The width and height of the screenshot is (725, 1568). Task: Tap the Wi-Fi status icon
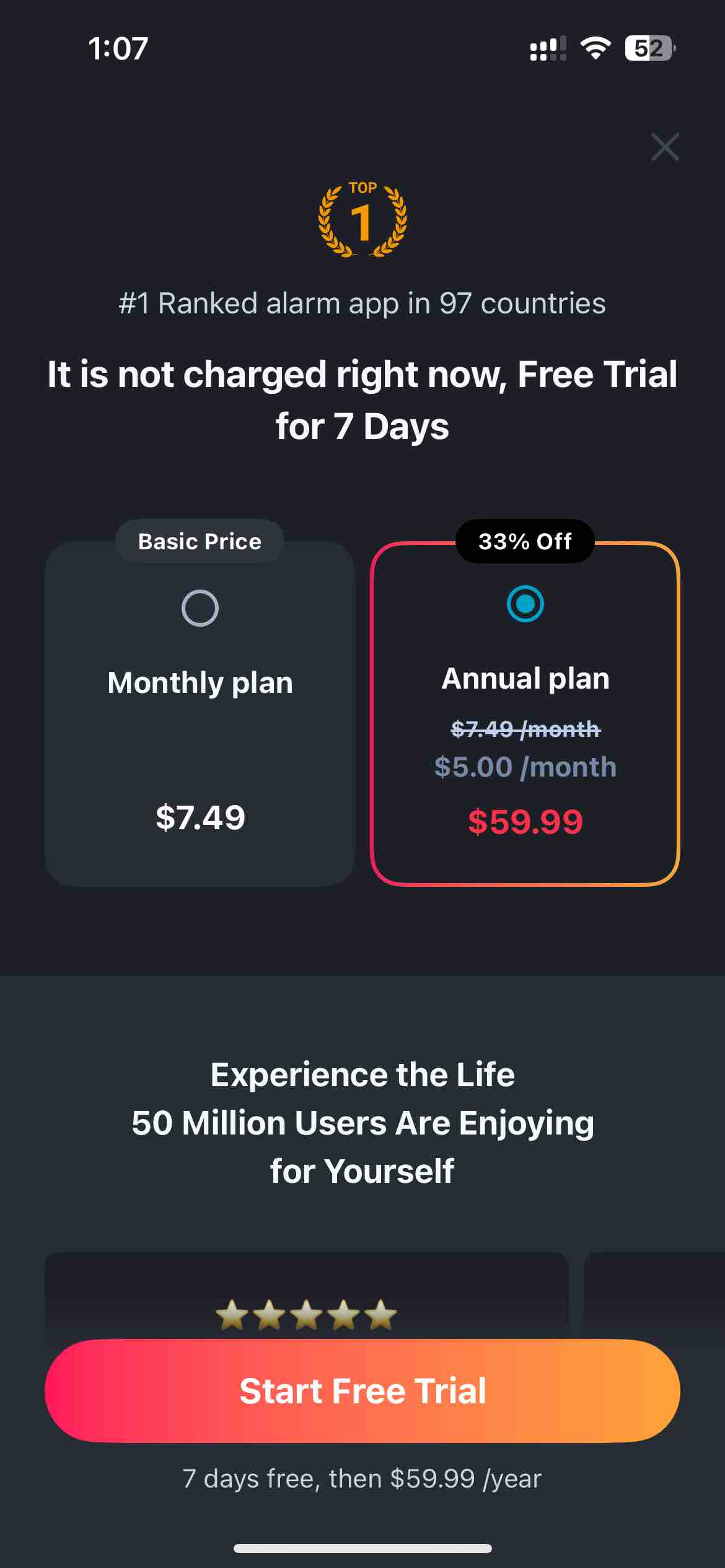coord(595,48)
